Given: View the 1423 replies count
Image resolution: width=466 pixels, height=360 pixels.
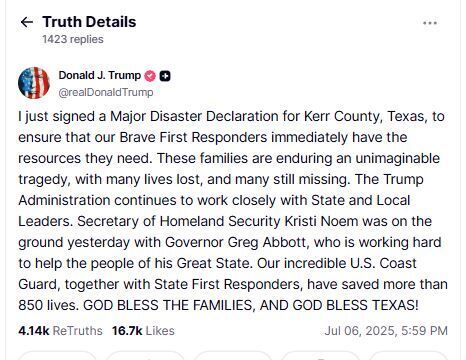Looking at the screenshot, I should point(73,39).
